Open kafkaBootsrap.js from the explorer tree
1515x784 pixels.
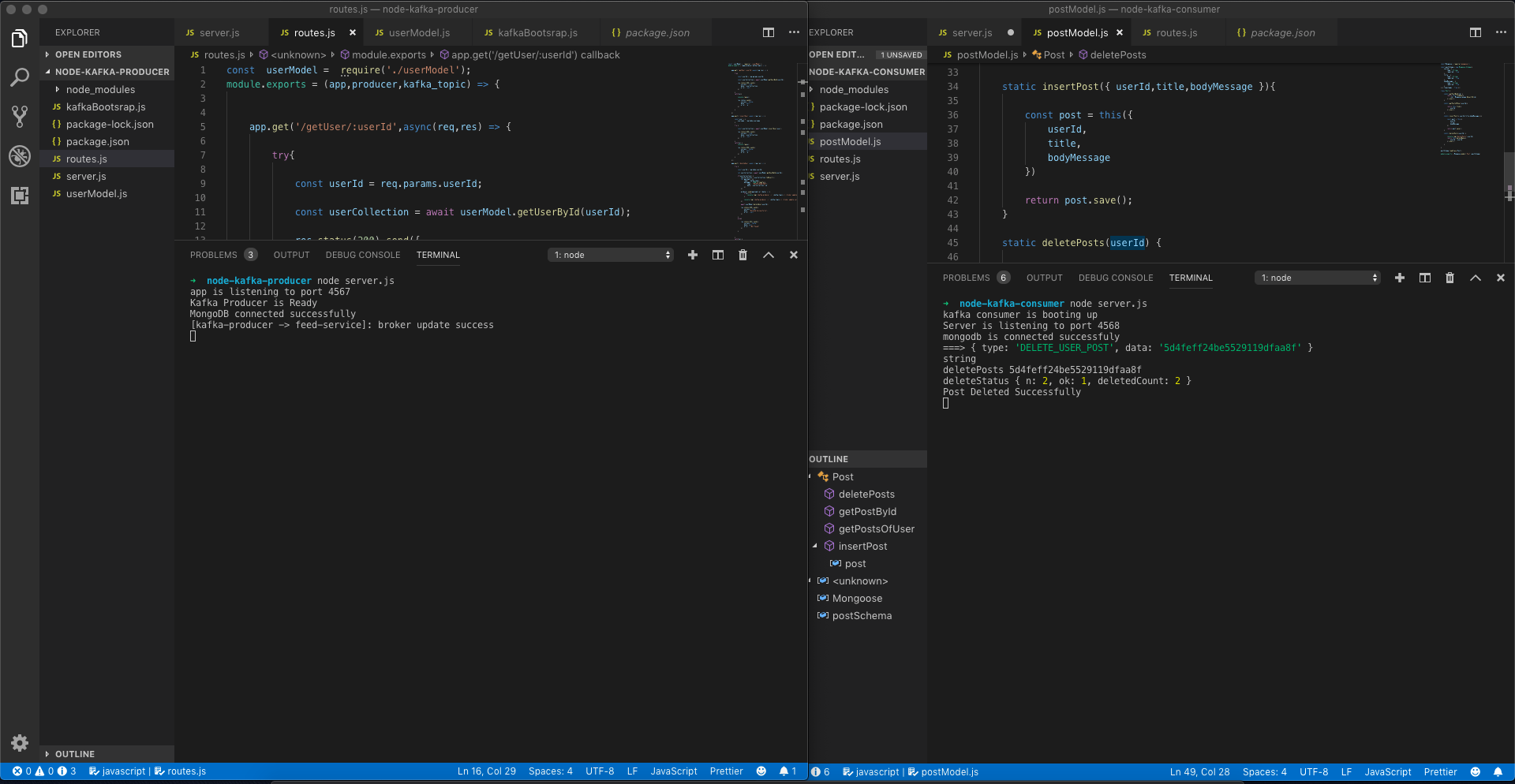tap(105, 107)
